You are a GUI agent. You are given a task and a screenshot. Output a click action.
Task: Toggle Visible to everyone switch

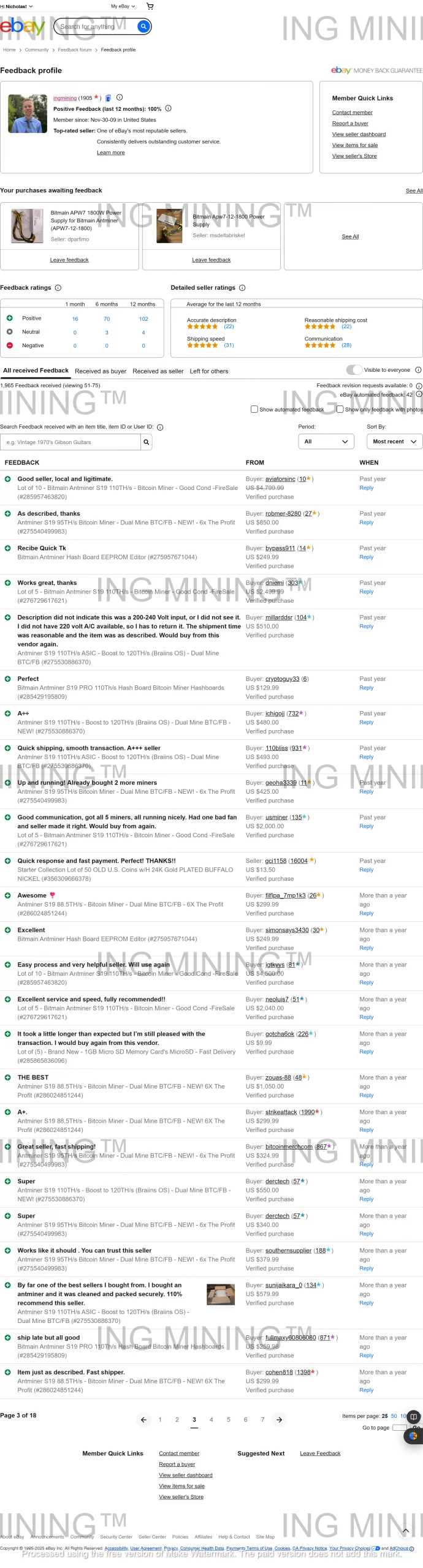pos(354,370)
